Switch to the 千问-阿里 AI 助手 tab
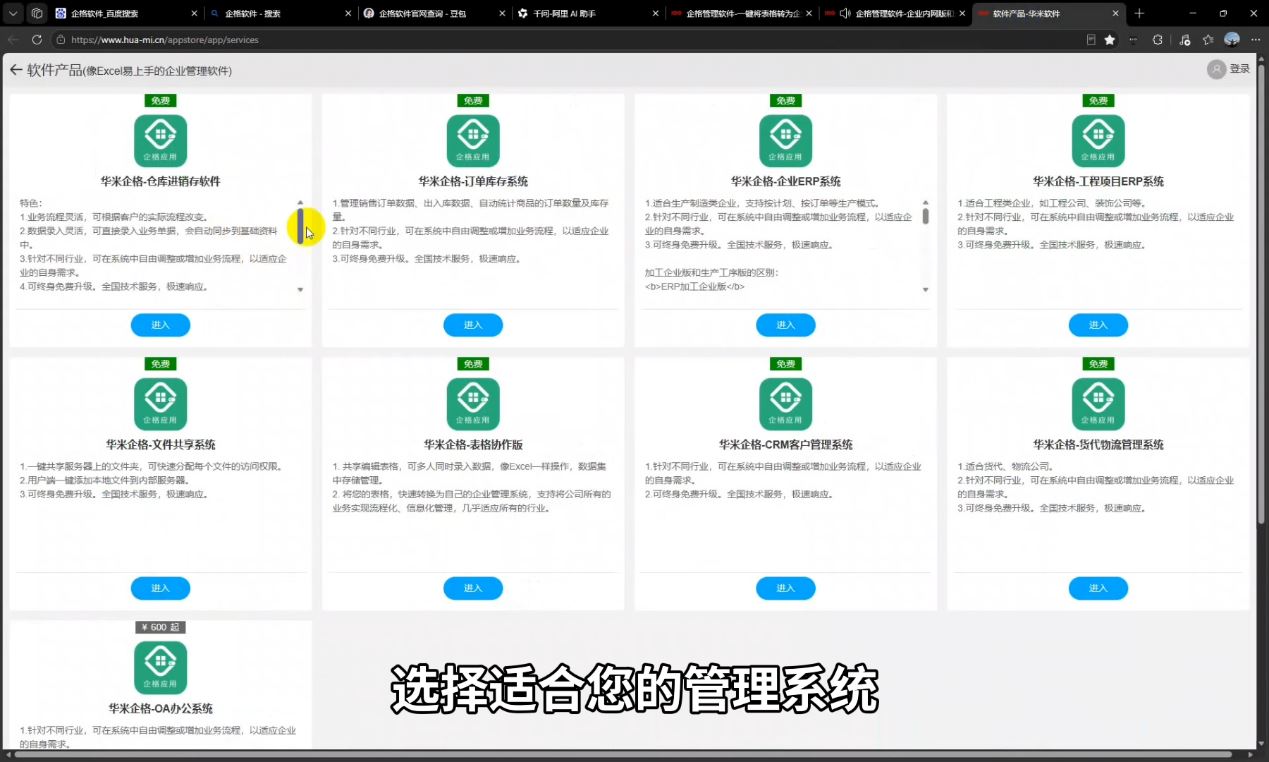1269x762 pixels. pyautogui.click(x=588, y=13)
